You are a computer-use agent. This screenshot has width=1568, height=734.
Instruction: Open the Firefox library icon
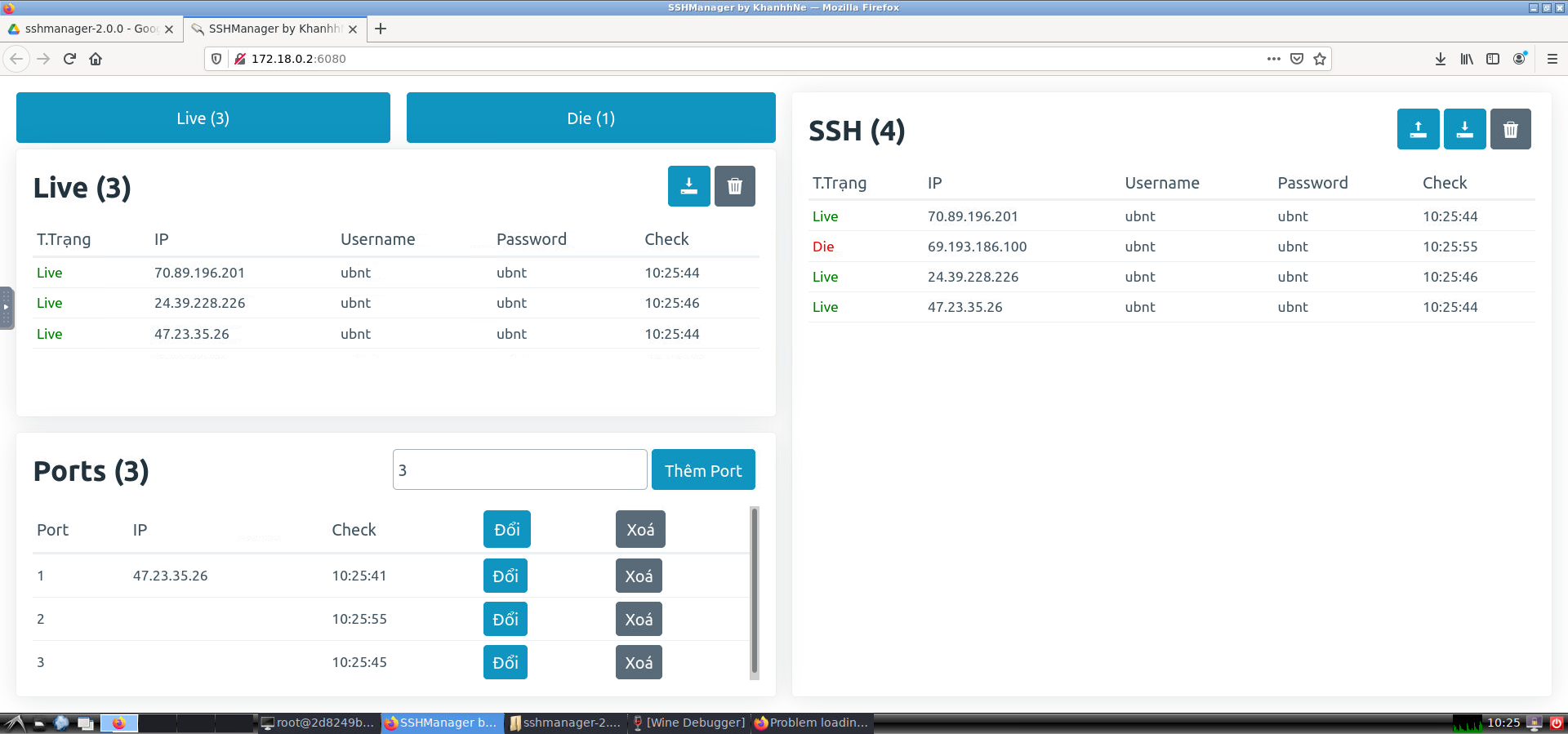pos(1467,59)
